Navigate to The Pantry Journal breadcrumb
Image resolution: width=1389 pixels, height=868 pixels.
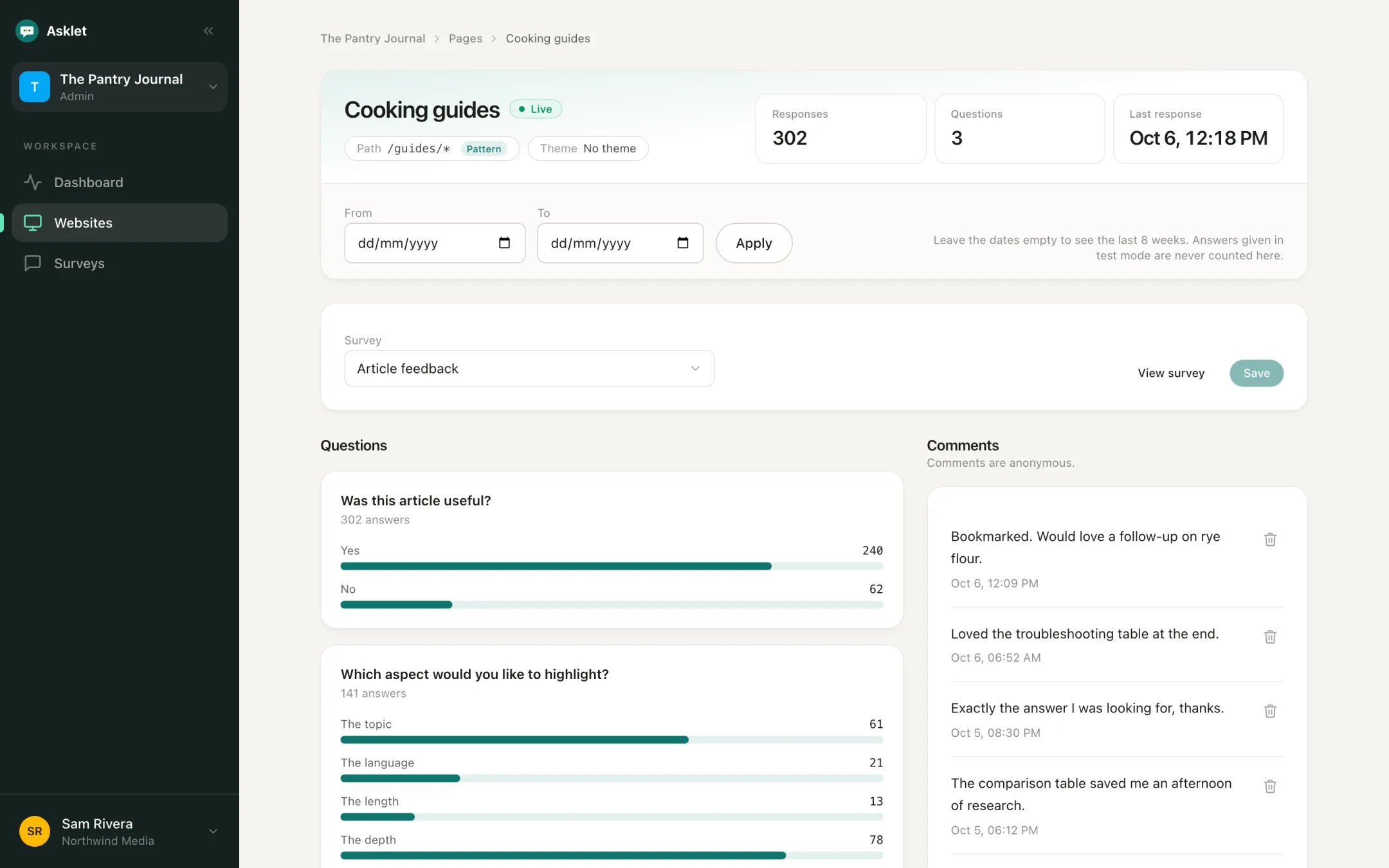click(373, 39)
